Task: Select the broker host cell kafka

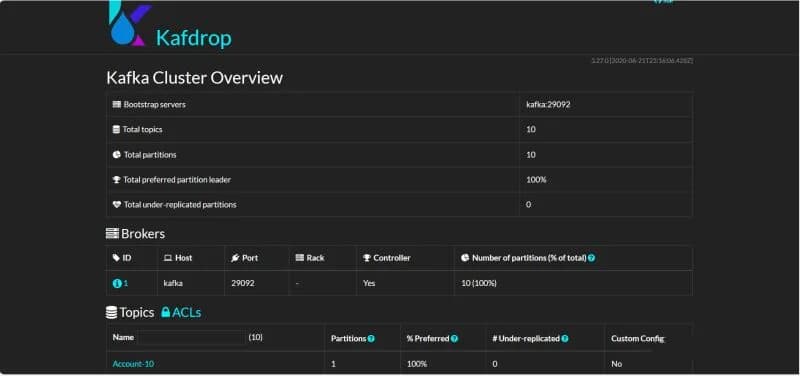Action: click(173, 283)
